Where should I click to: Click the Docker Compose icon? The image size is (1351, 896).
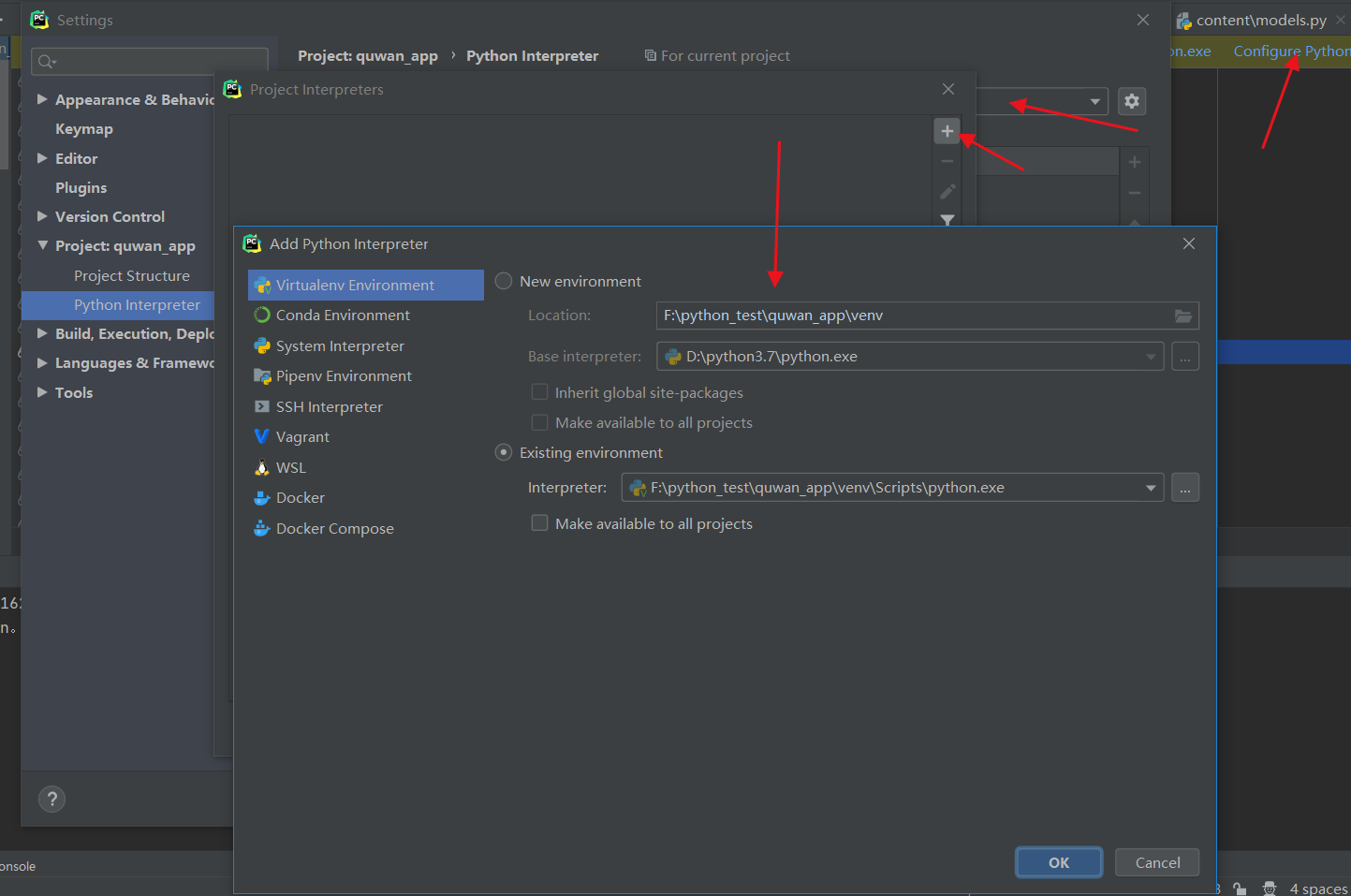tap(262, 528)
